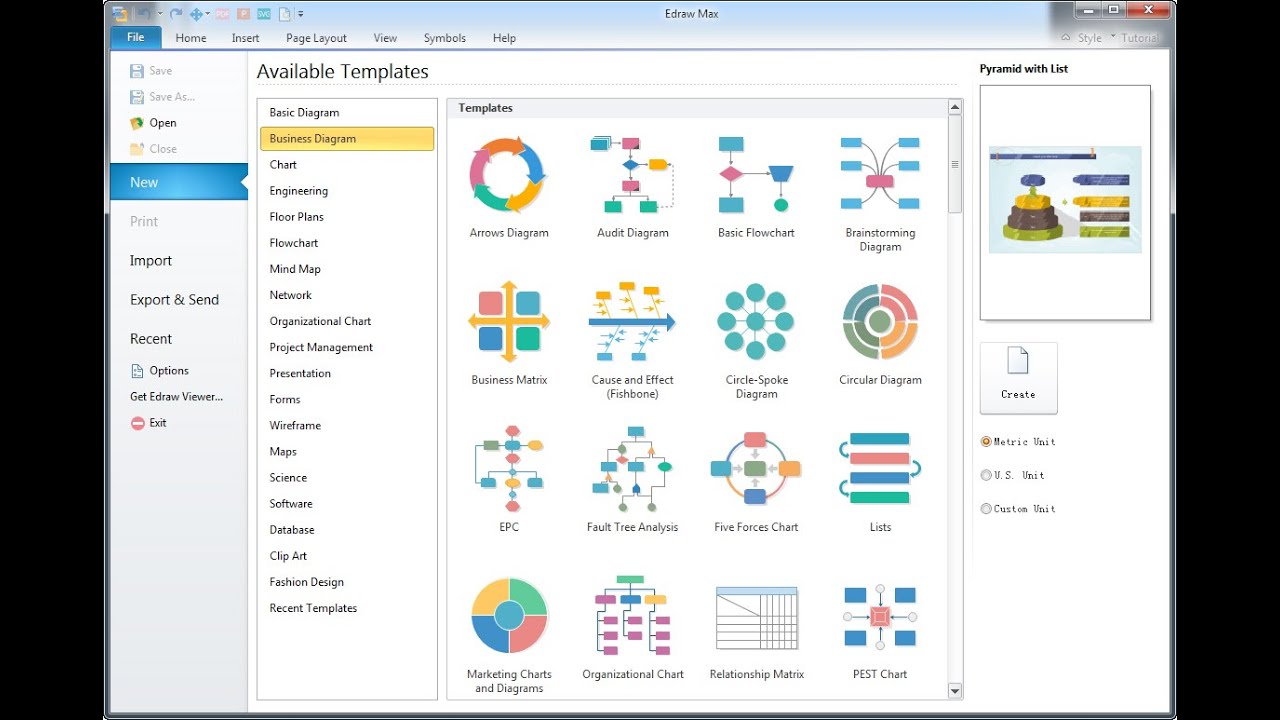Select the Marketing Charts and Diagrams template
This screenshot has width=1280, height=720.
click(509, 635)
